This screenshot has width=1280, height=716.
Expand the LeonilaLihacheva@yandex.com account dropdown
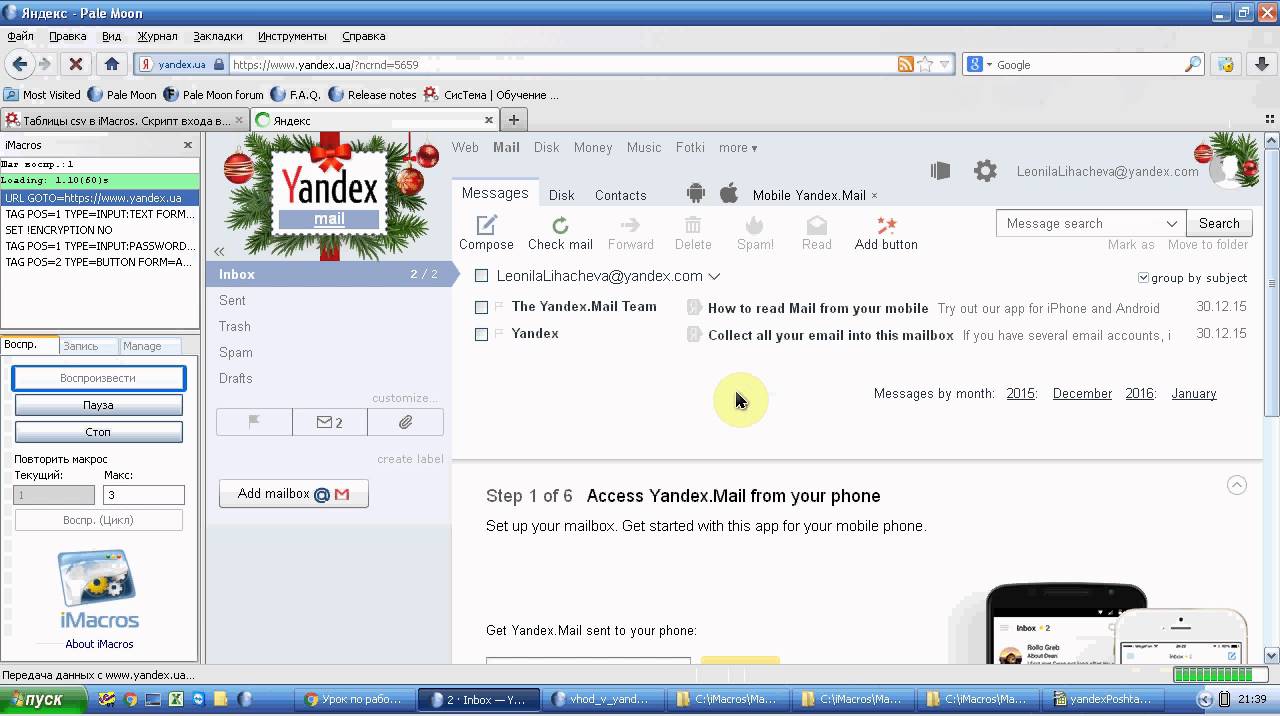tap(714, 276)
